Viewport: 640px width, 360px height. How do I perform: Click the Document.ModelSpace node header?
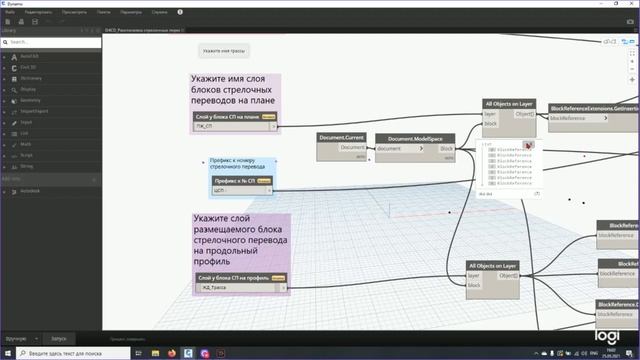[415, 139]
